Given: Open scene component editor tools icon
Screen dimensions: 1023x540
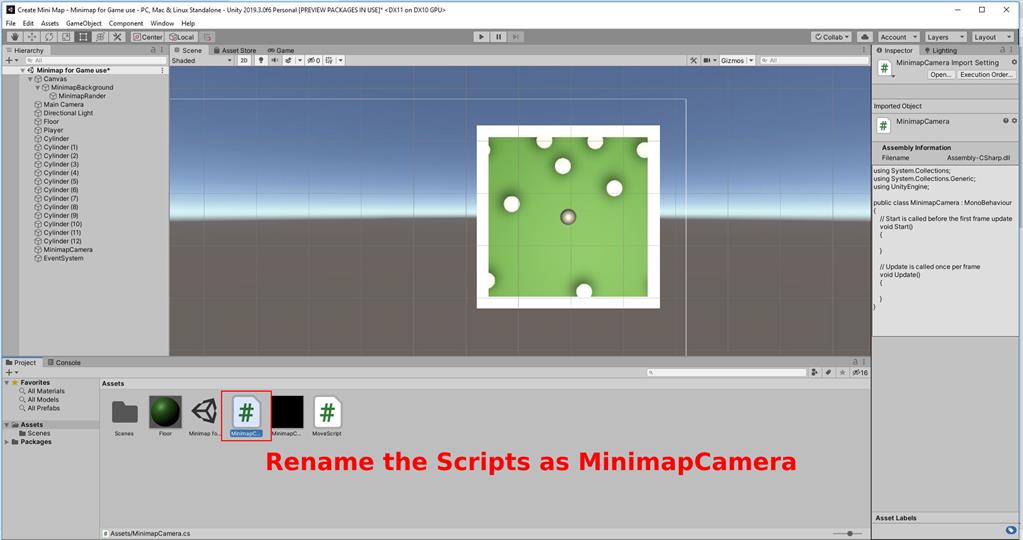Looking at the screenshot, I should point(693,60).
